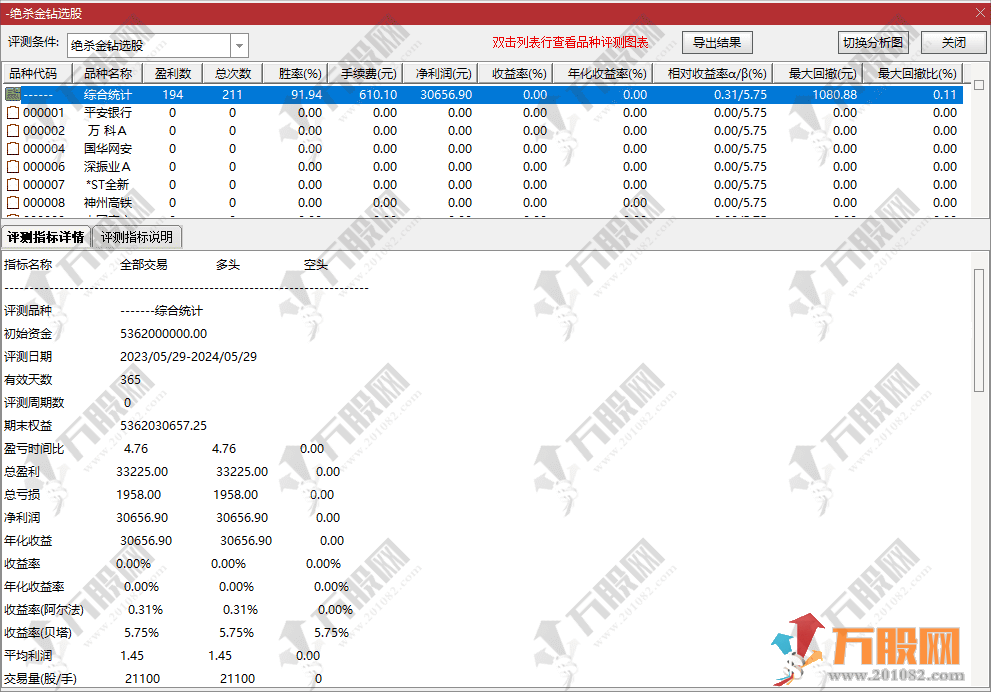Toggle checkbox for stock 000008 神州高铁
This screenshot has width=991, height=692.
13,203
